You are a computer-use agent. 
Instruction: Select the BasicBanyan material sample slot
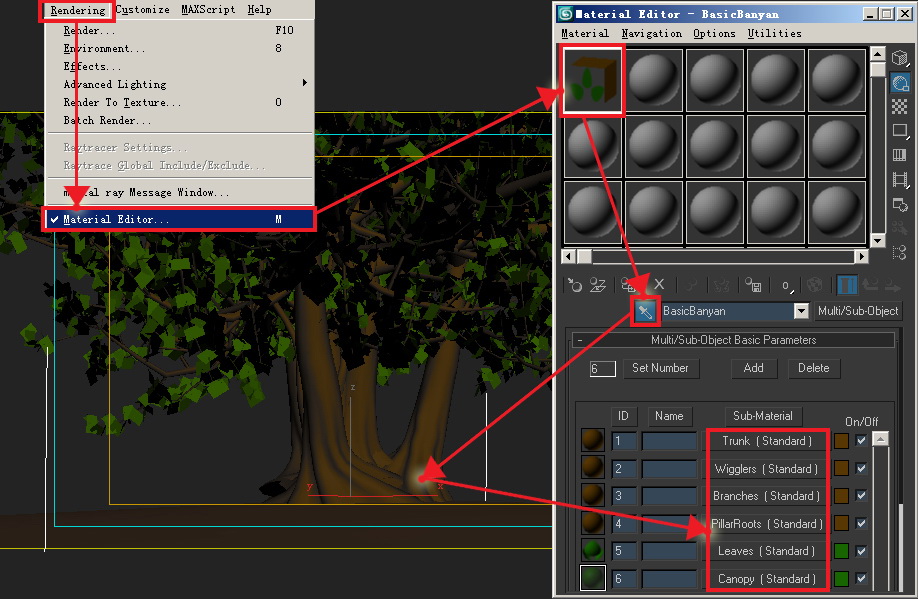pyautogui.click(x=592, y=81)
